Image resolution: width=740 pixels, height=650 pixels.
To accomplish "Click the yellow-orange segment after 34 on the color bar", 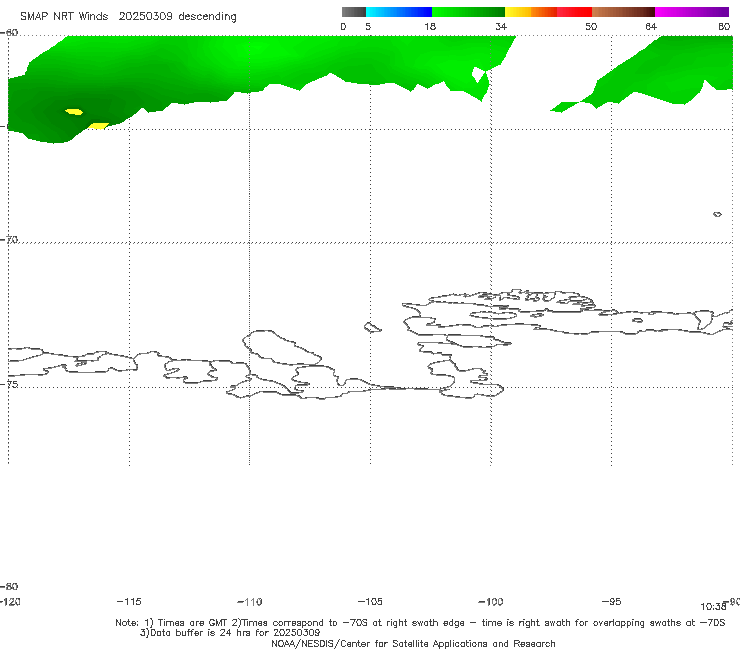I will (x=531, y=12).
